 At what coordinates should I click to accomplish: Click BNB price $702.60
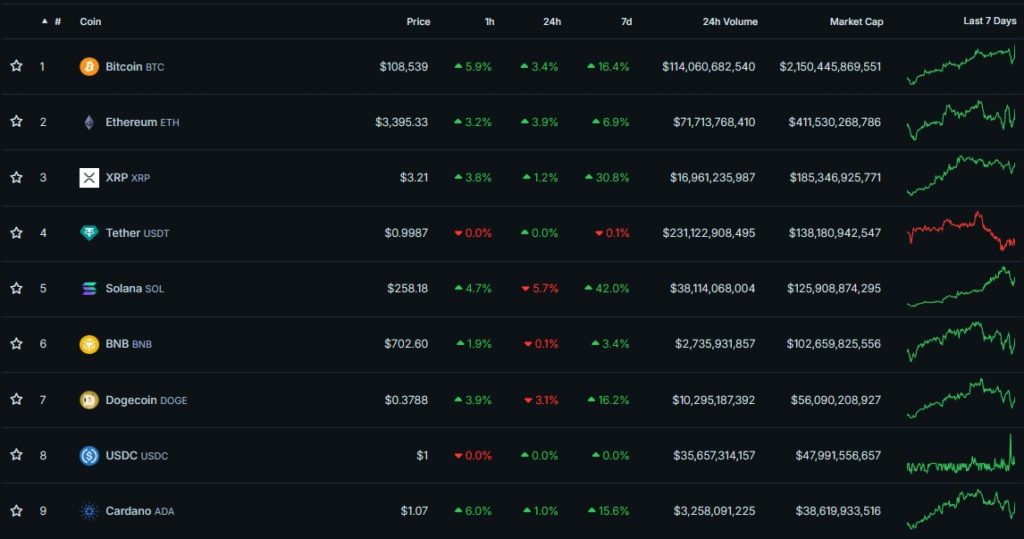(x=406, y=344)
